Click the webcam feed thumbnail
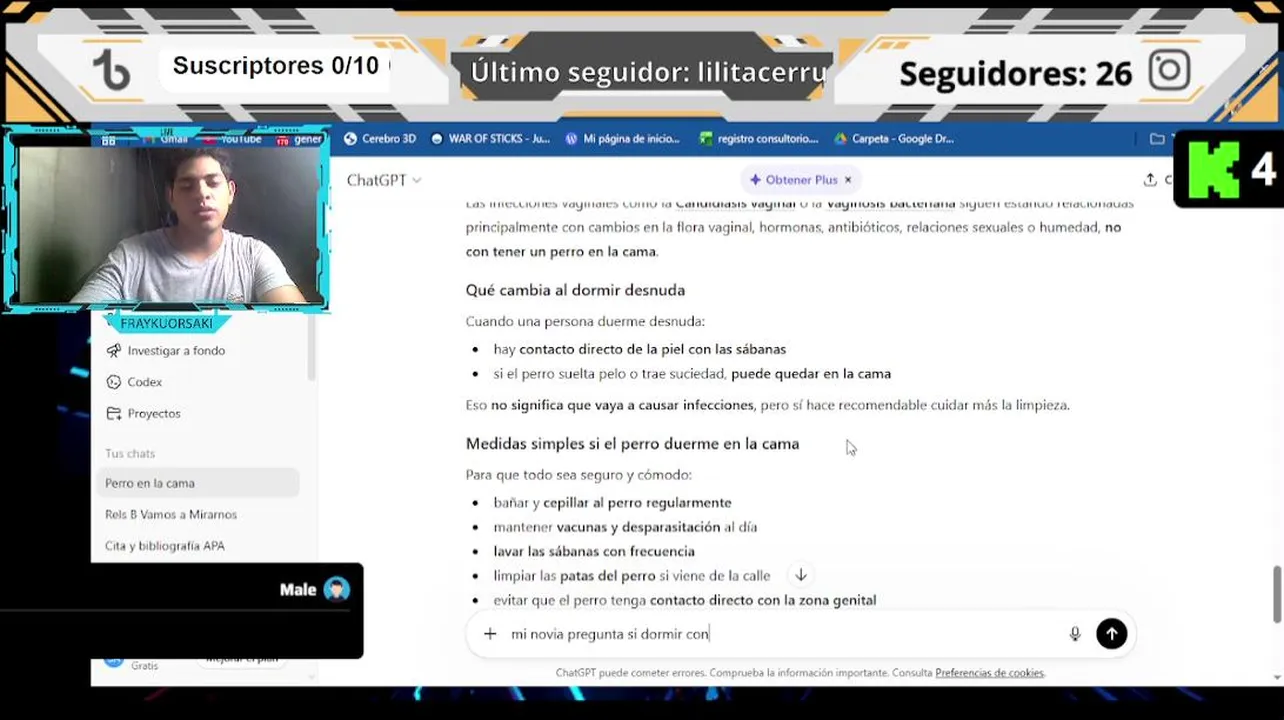The height and width of the screenshot is (720, 1284). pos(168,224)
